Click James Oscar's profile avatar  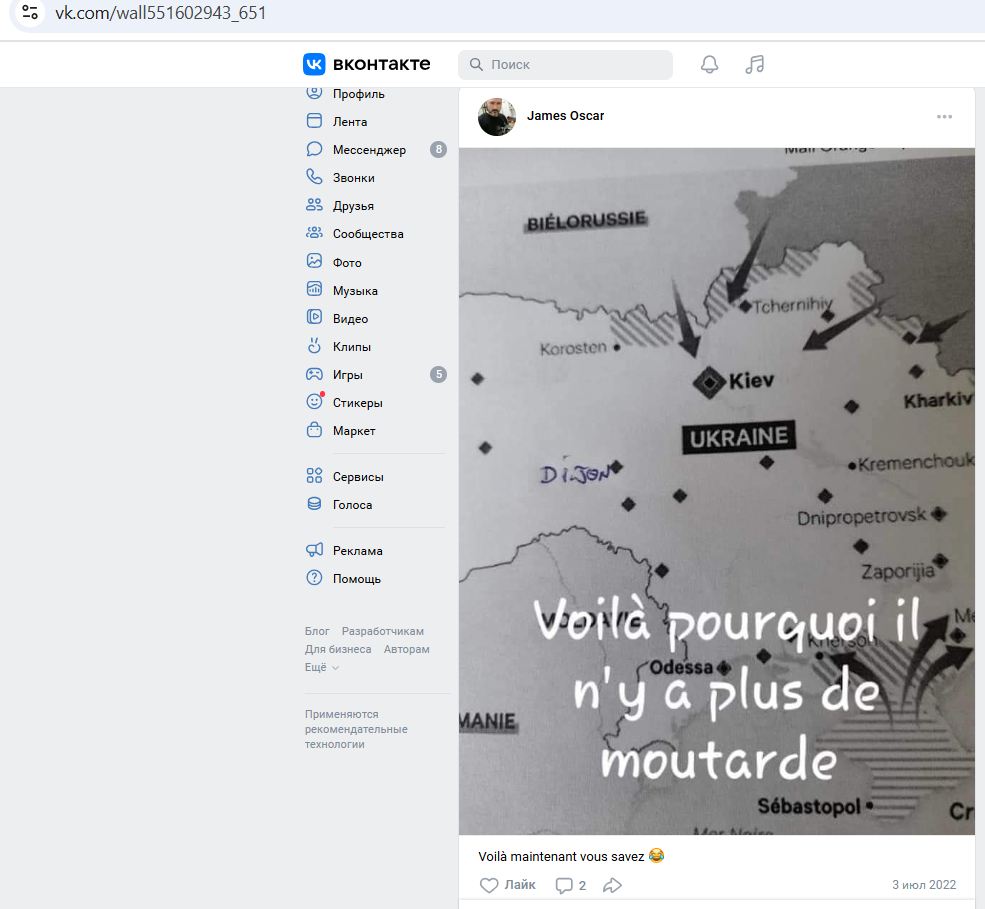[497, 117]
